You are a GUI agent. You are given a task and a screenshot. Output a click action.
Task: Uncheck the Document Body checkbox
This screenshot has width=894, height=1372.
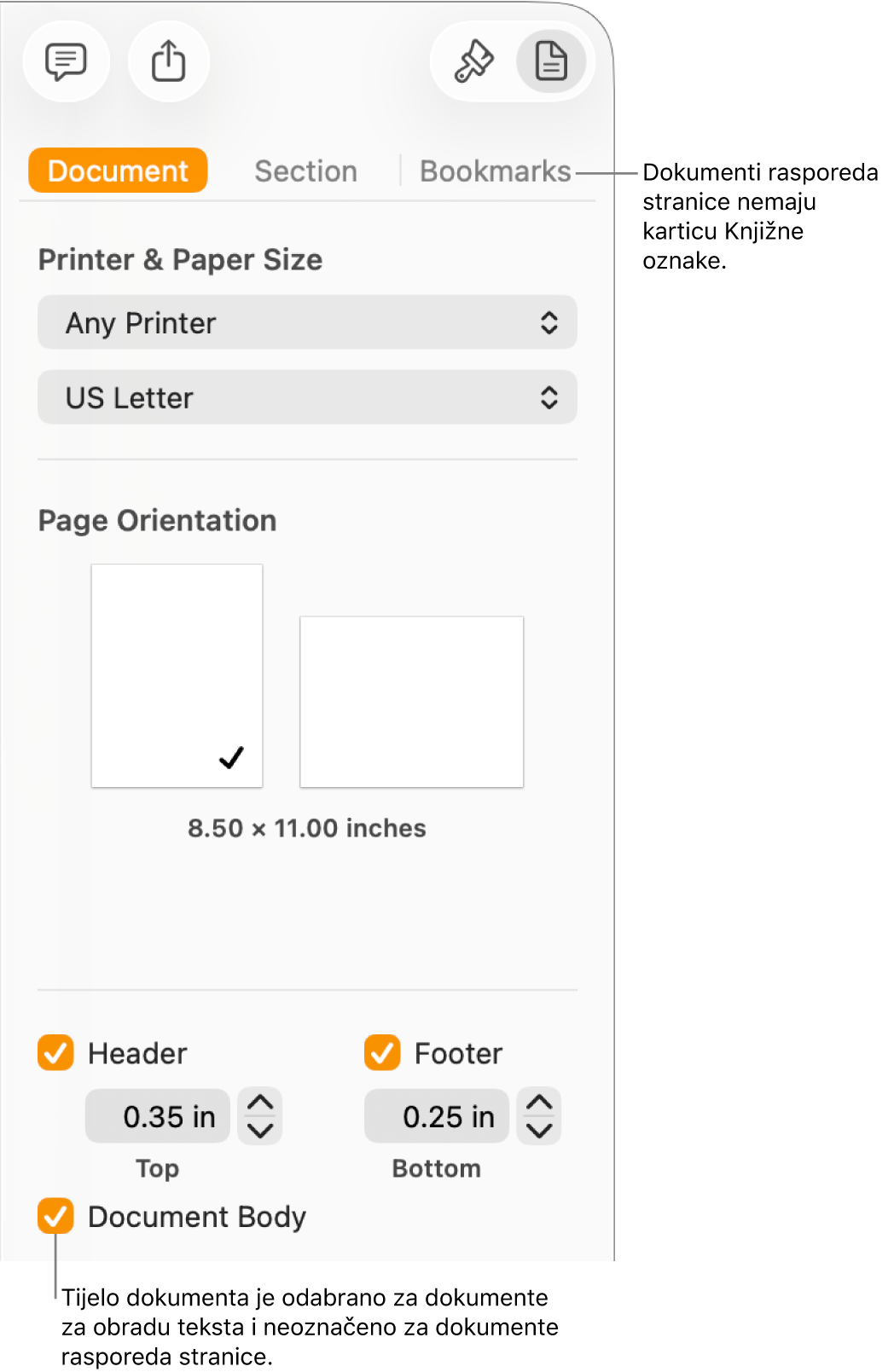point(55,1216)
